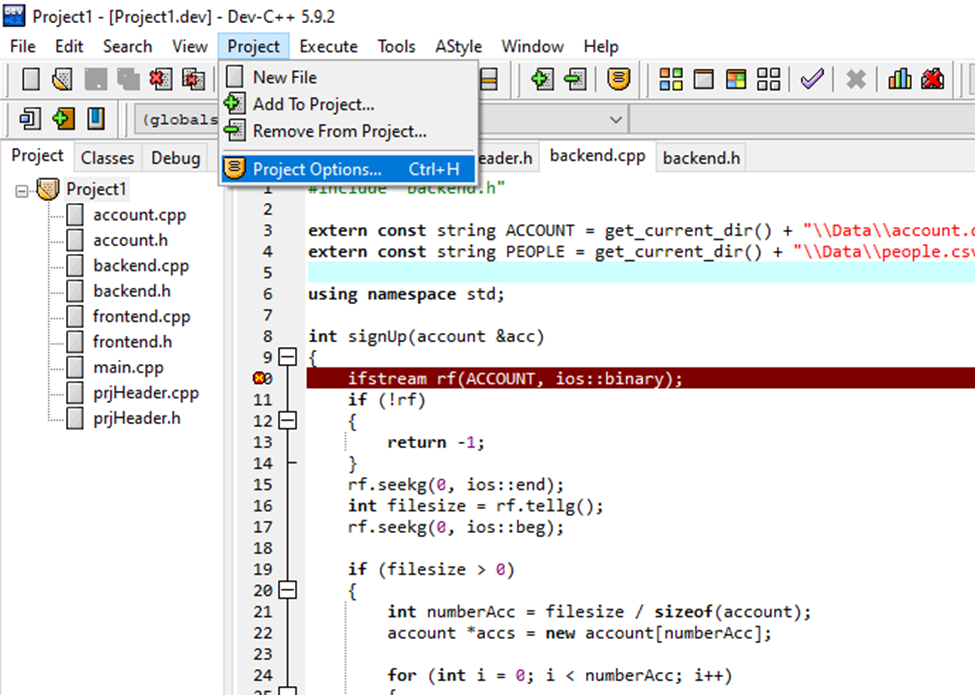Open backend.h in the project tree

click(132, 292)
